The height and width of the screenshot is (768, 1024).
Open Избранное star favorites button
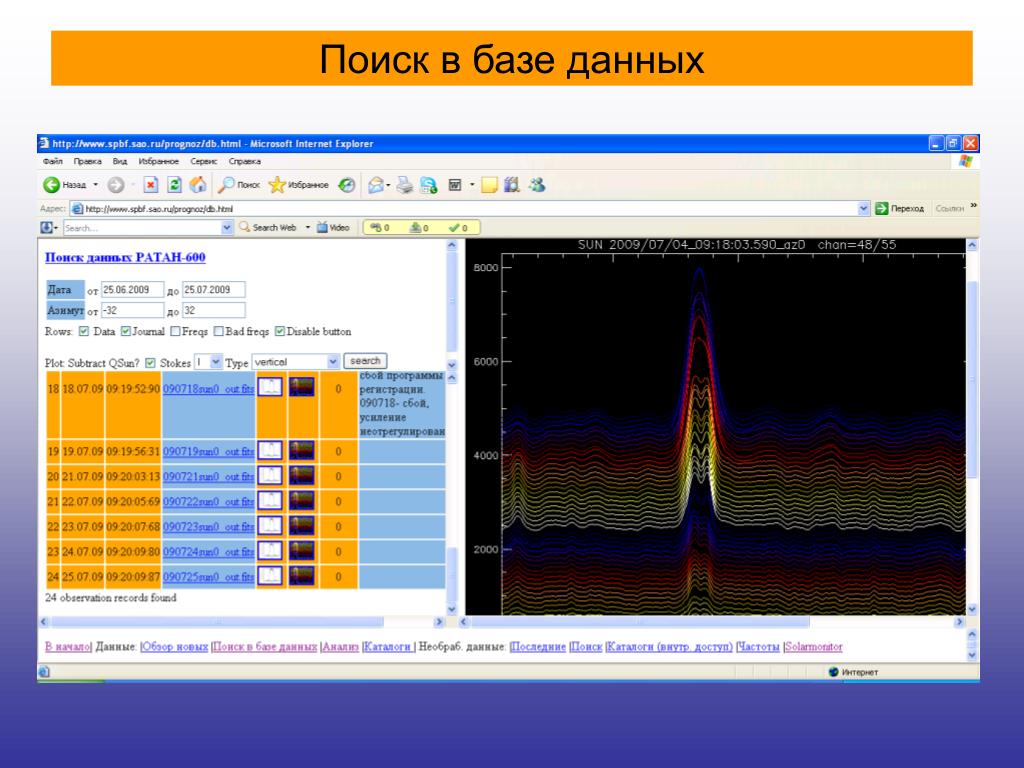[298, 185]
